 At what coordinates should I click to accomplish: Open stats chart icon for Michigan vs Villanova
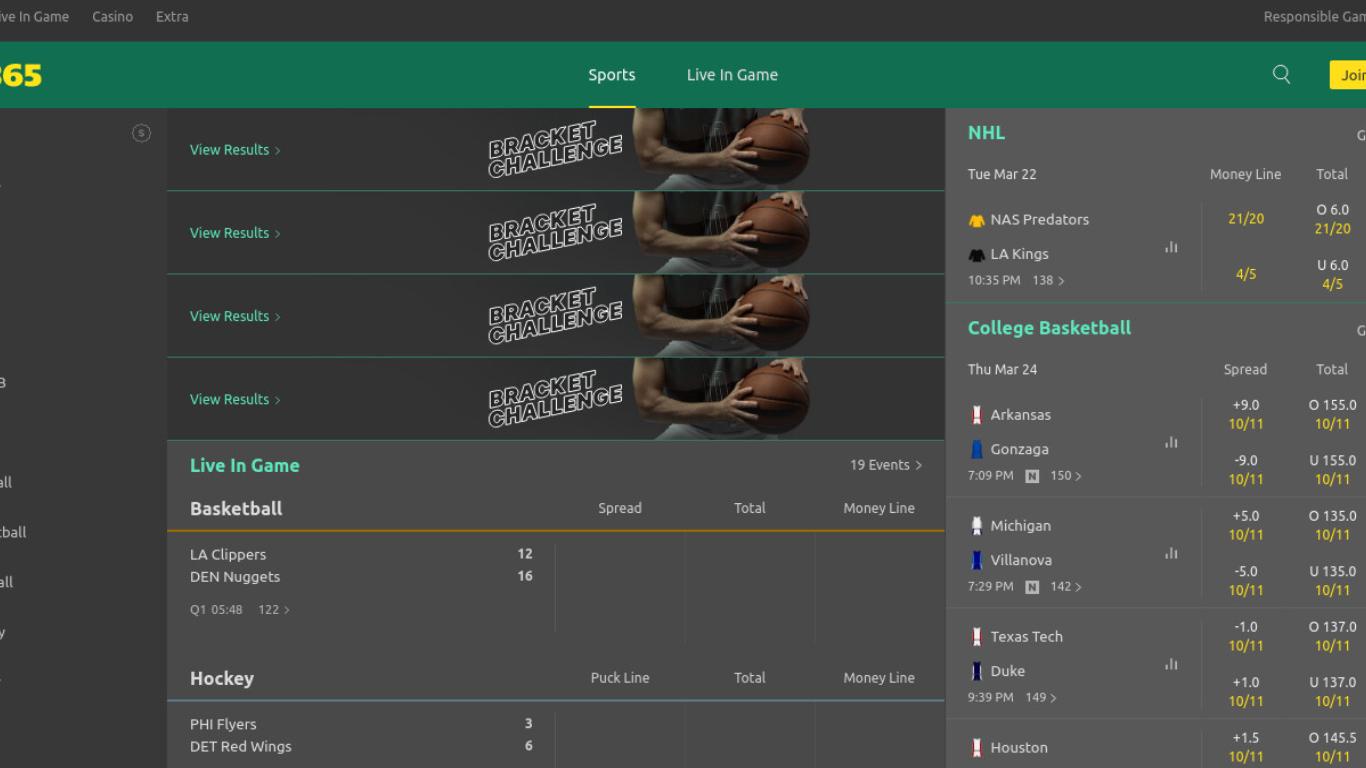[1171, 553]
